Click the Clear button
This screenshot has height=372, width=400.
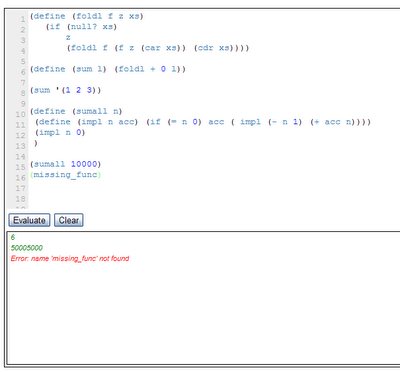[x=69, y=220]
